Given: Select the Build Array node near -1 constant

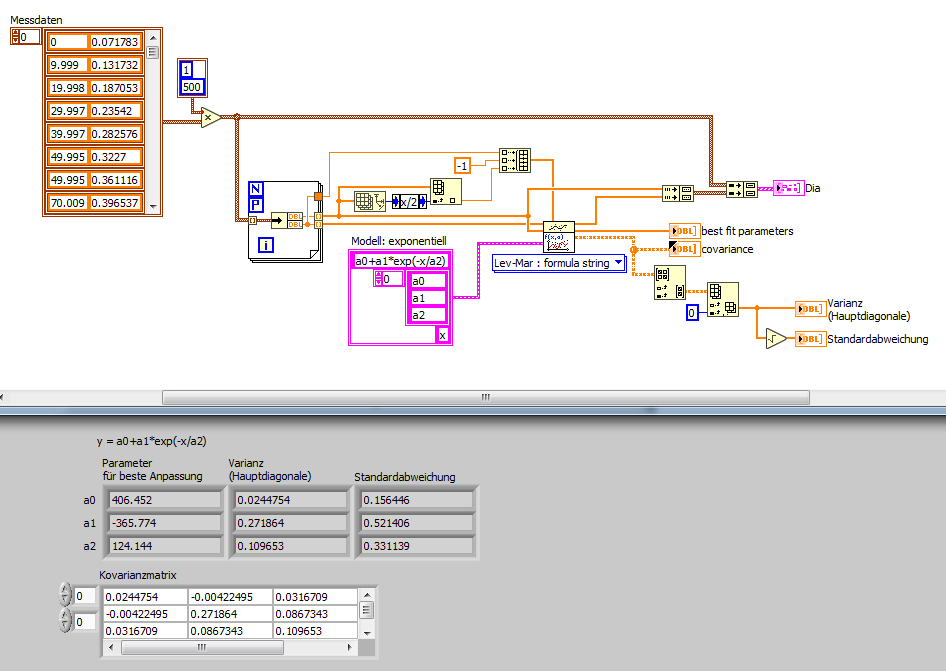Looking at the screenshot, I should (x=515, y=161).
